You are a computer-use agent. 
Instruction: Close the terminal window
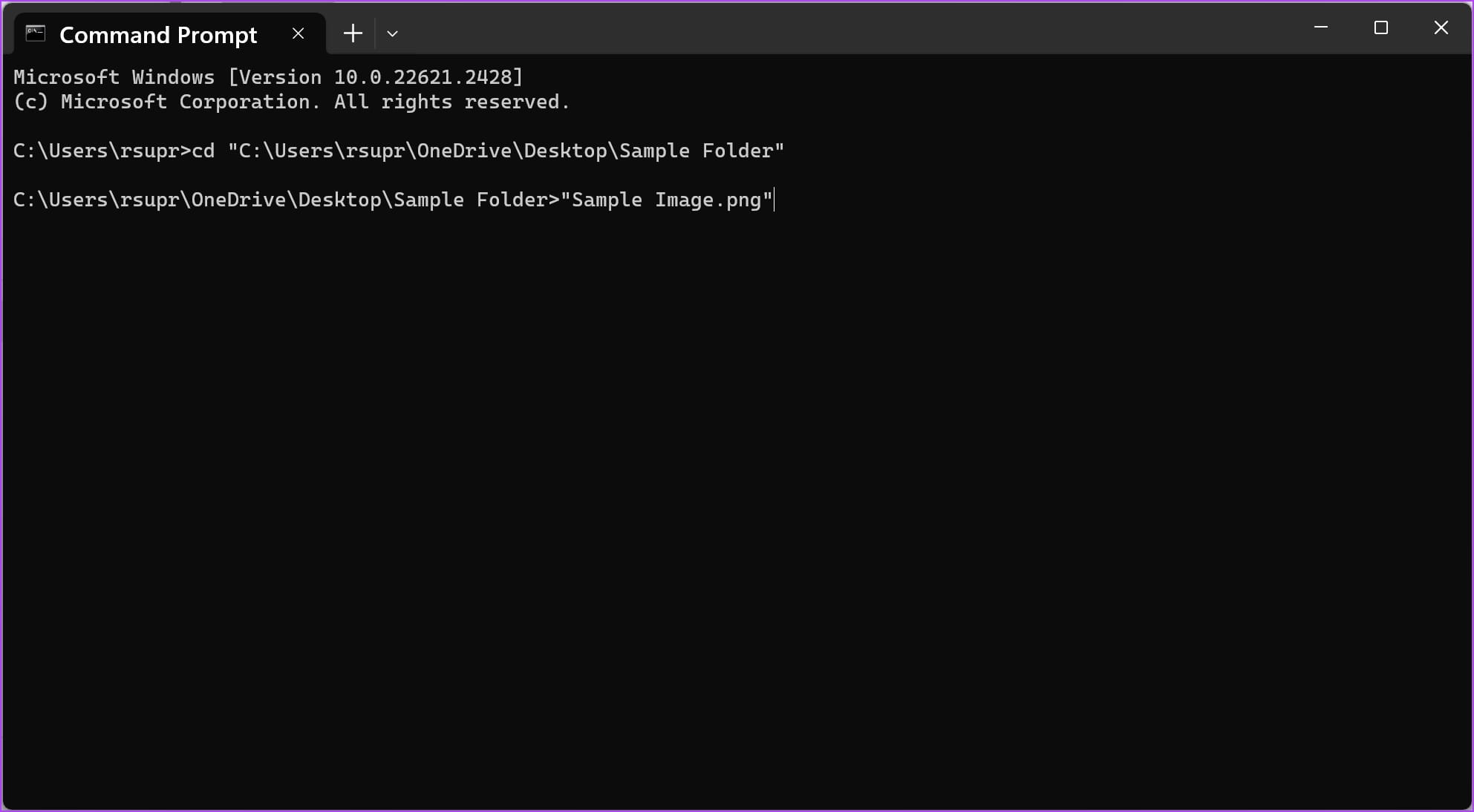point(1441,27)
